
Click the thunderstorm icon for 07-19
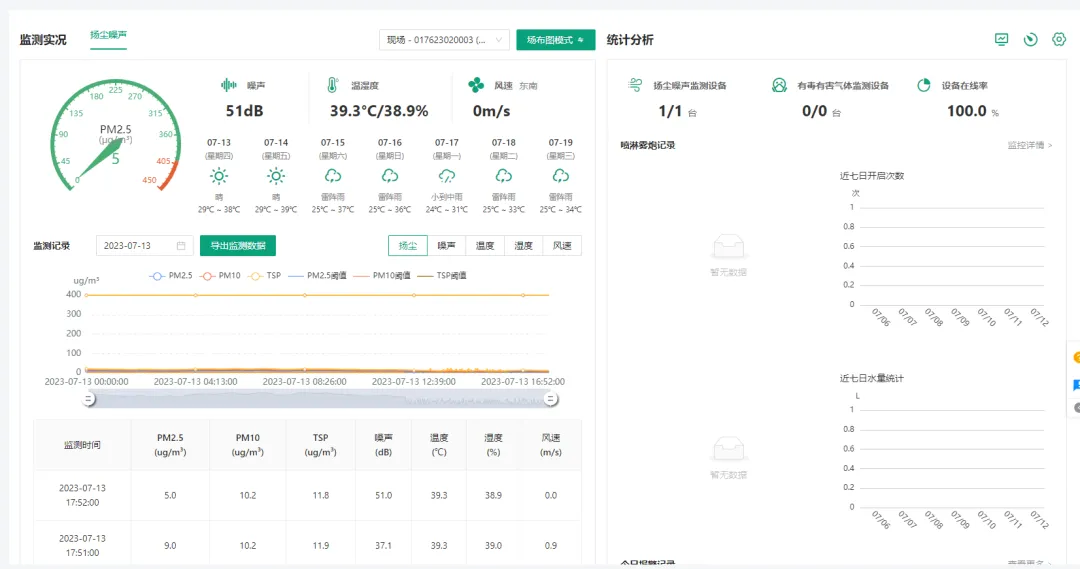(561, 176)
